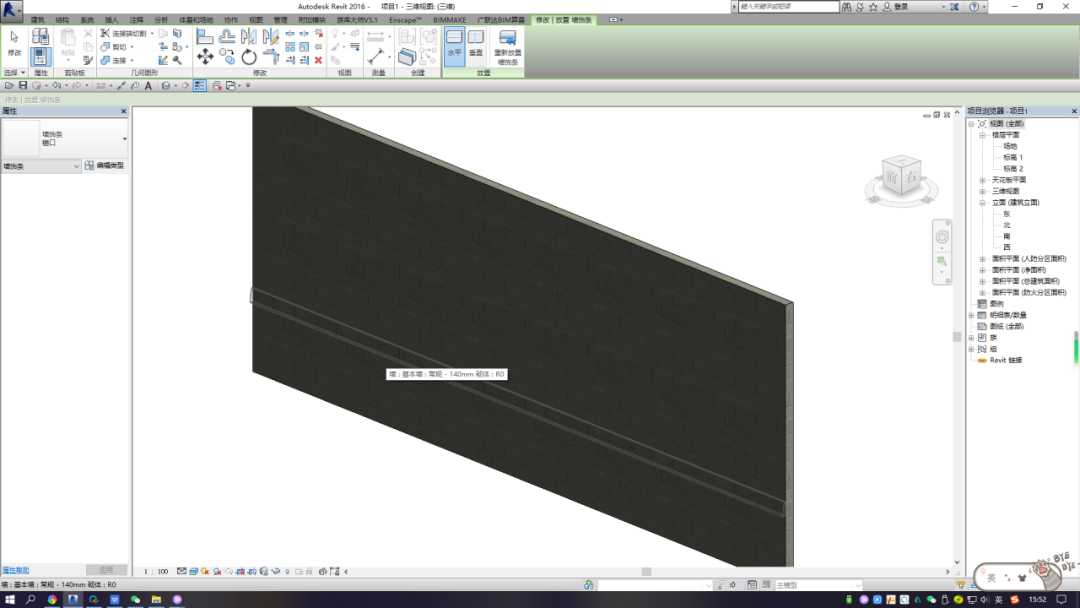This screenshot has height=608, width=1080.
Task: Click the Save icon in quick access toolbar
Action: (23, 86)
